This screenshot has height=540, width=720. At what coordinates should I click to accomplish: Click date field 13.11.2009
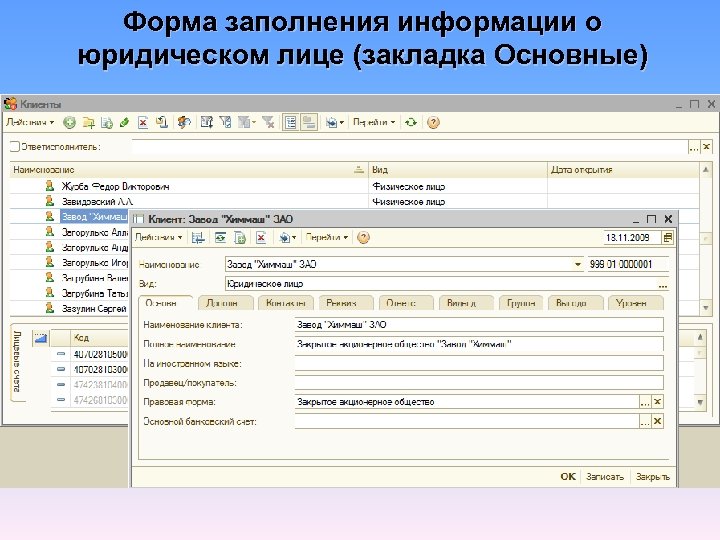[x=632, y=237]
